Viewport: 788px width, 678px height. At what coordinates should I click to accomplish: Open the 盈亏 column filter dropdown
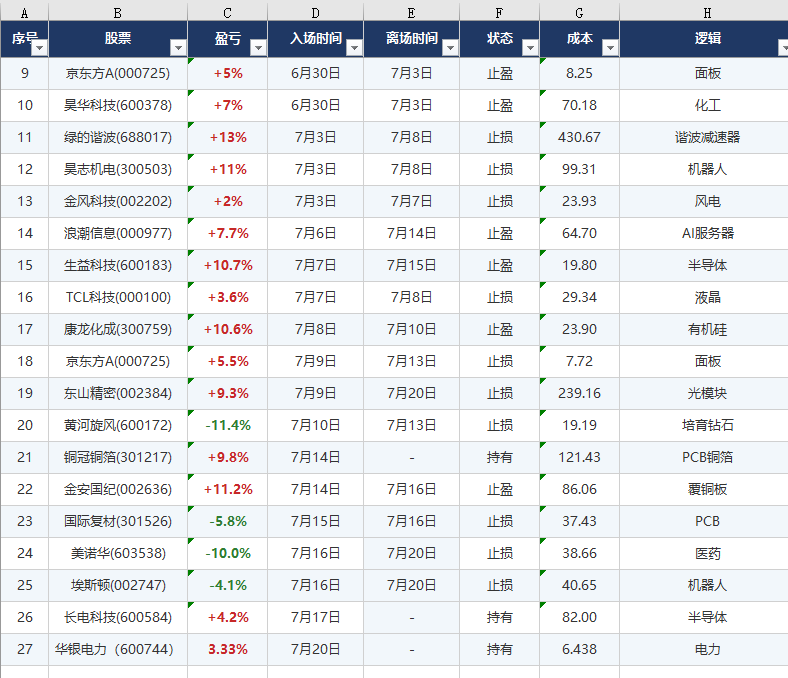(x=258, y=48)
